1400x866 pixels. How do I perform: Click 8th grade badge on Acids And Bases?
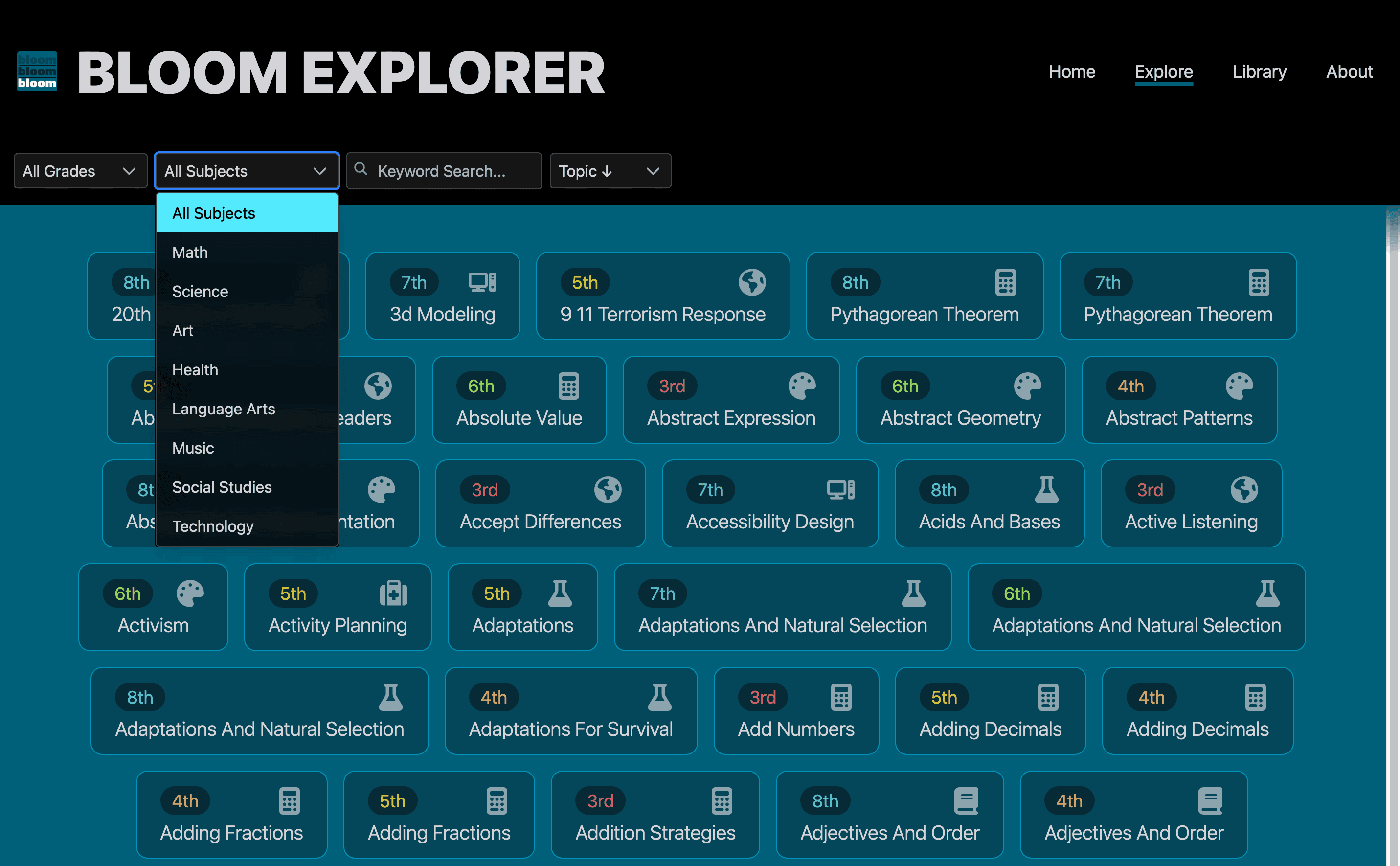944,490
